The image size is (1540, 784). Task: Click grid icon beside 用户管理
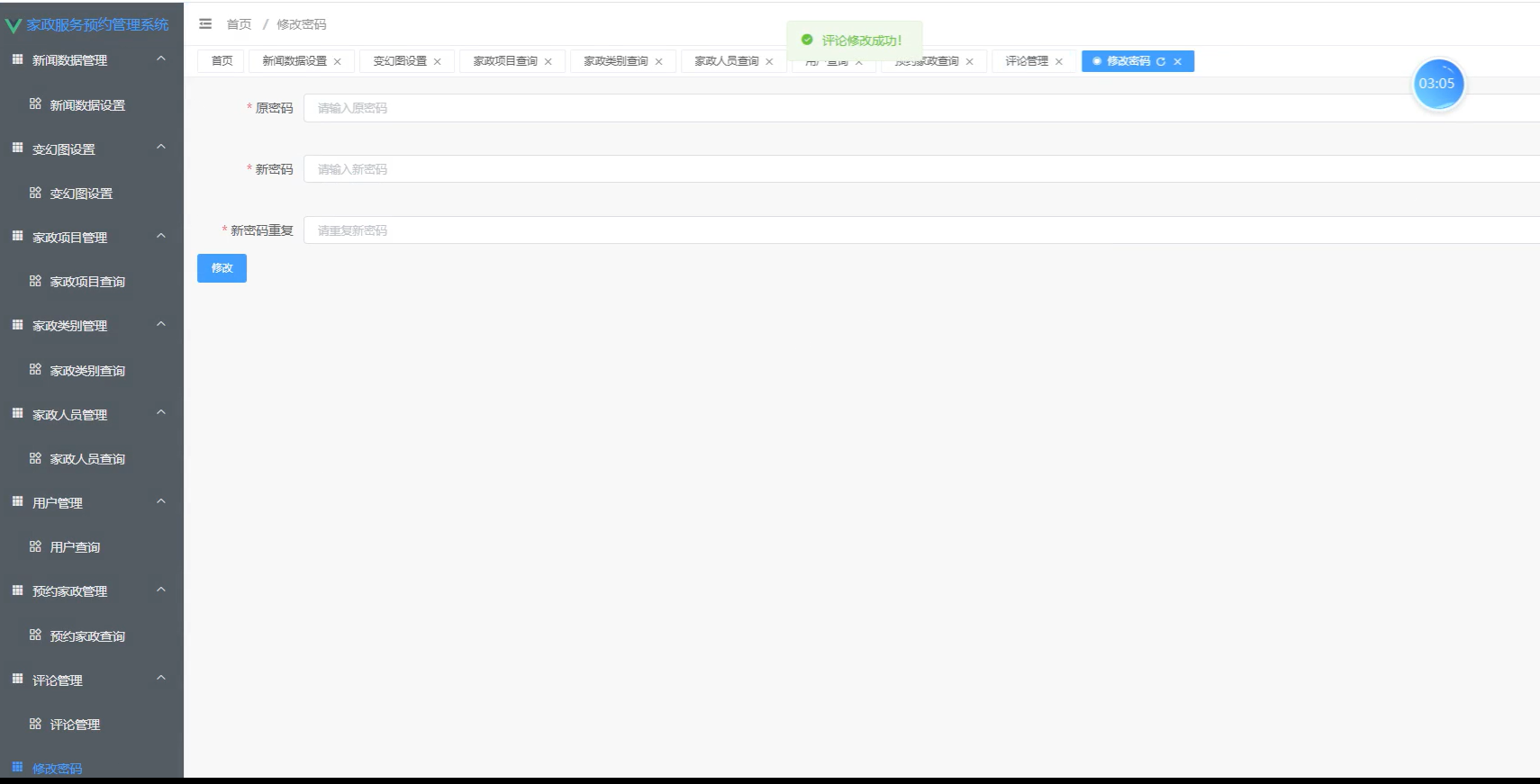click(x=17, y=501)
